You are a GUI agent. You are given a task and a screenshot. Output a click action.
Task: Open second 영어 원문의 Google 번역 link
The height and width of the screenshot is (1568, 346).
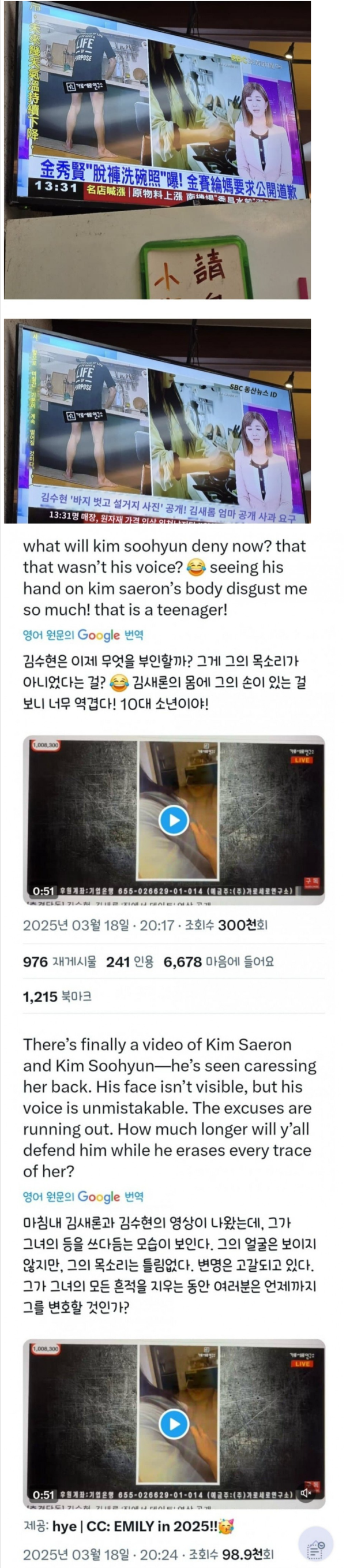pos(83,1197)
